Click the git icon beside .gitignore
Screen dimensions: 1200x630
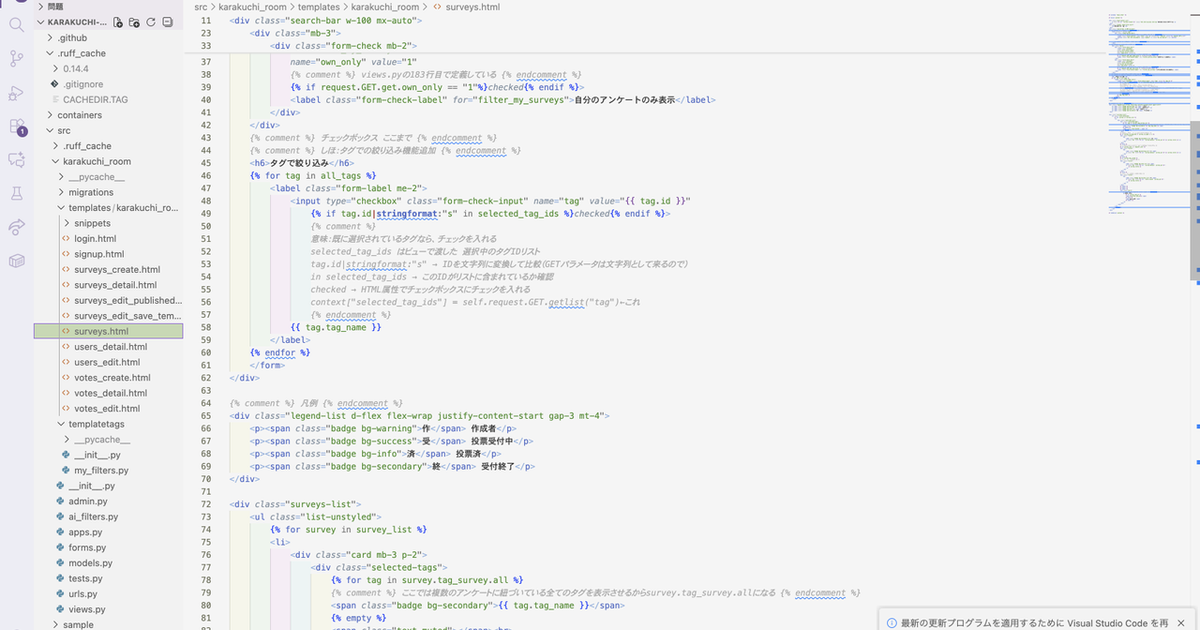[55, 84]
